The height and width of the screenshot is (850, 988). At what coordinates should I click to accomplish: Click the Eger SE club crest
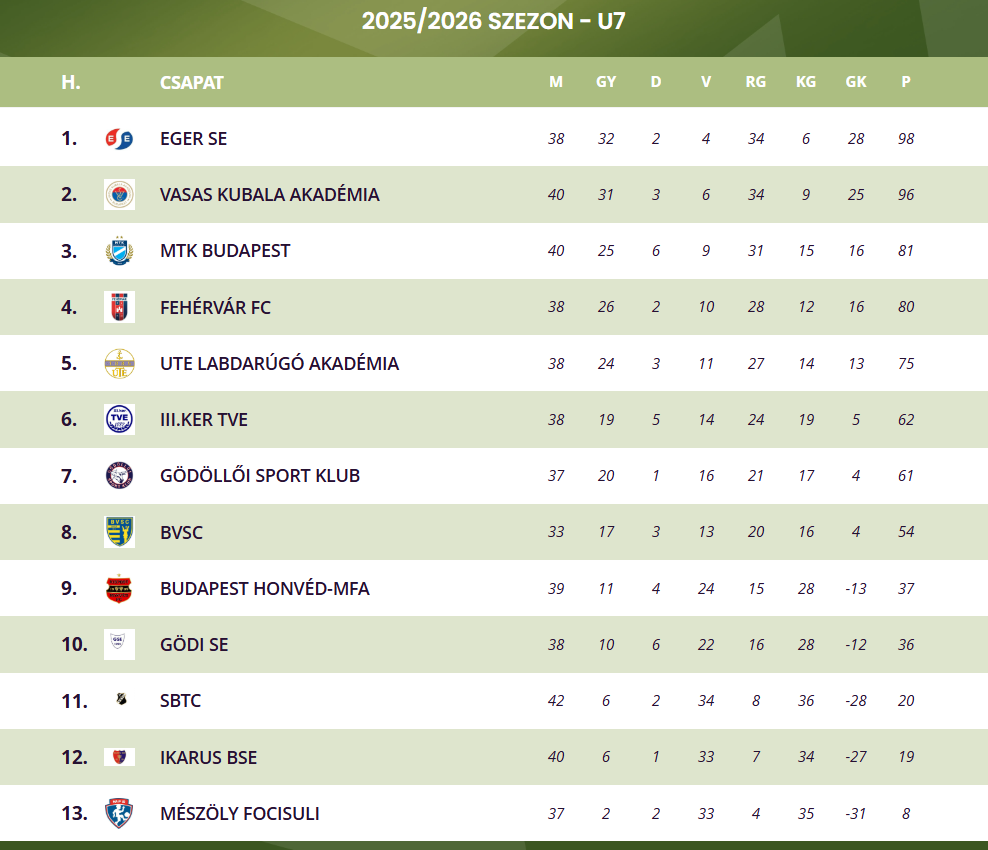pos(119,138)
